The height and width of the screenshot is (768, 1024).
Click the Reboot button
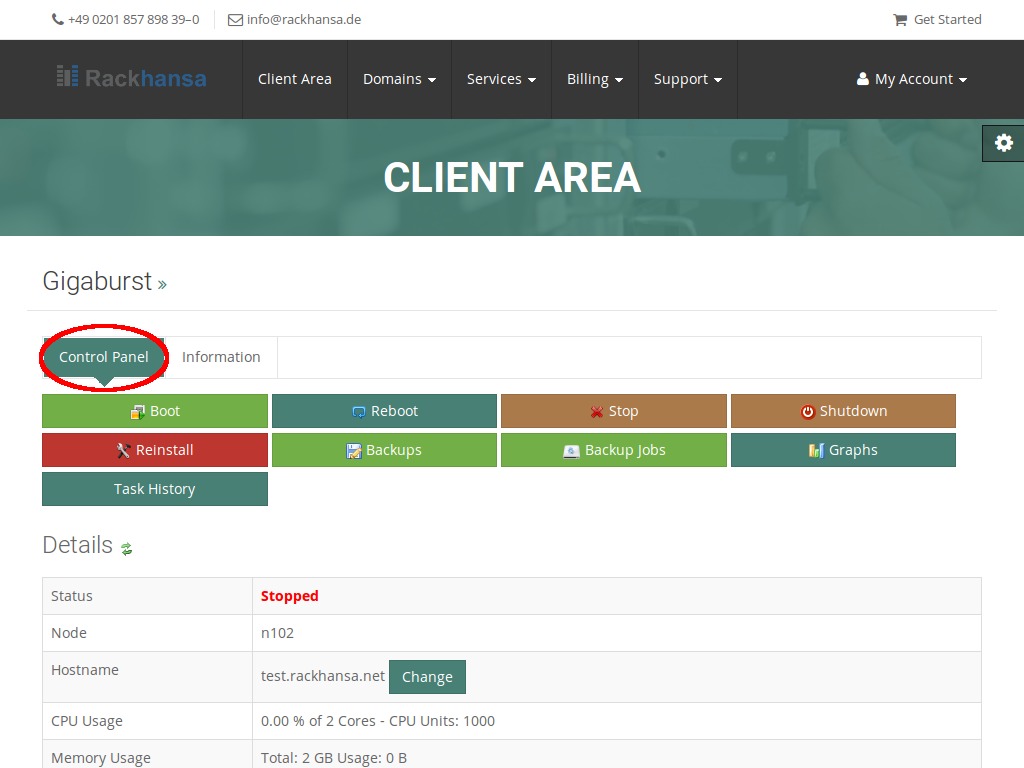tap(384, 411)
